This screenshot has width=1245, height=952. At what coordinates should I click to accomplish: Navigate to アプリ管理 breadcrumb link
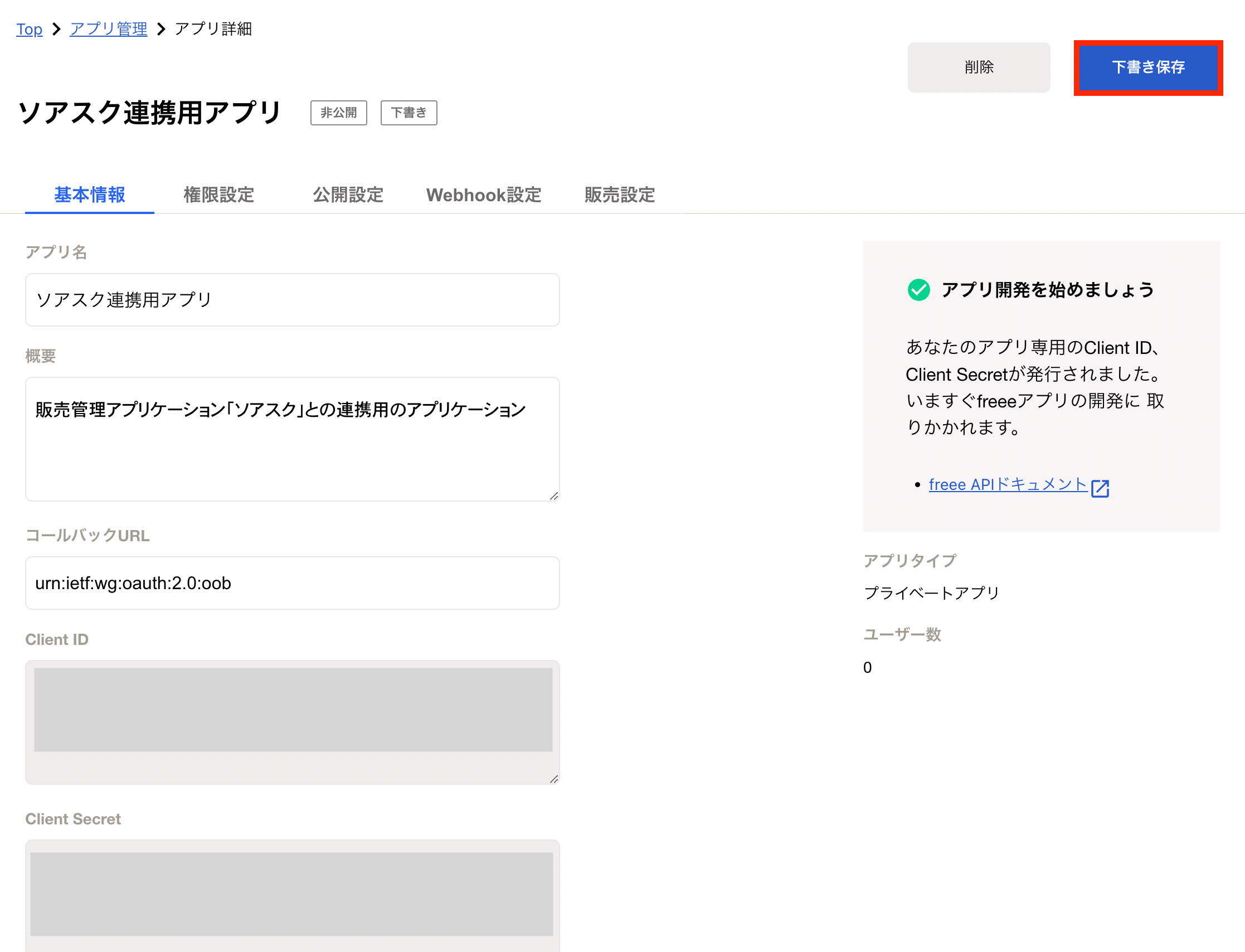point(108,29)
